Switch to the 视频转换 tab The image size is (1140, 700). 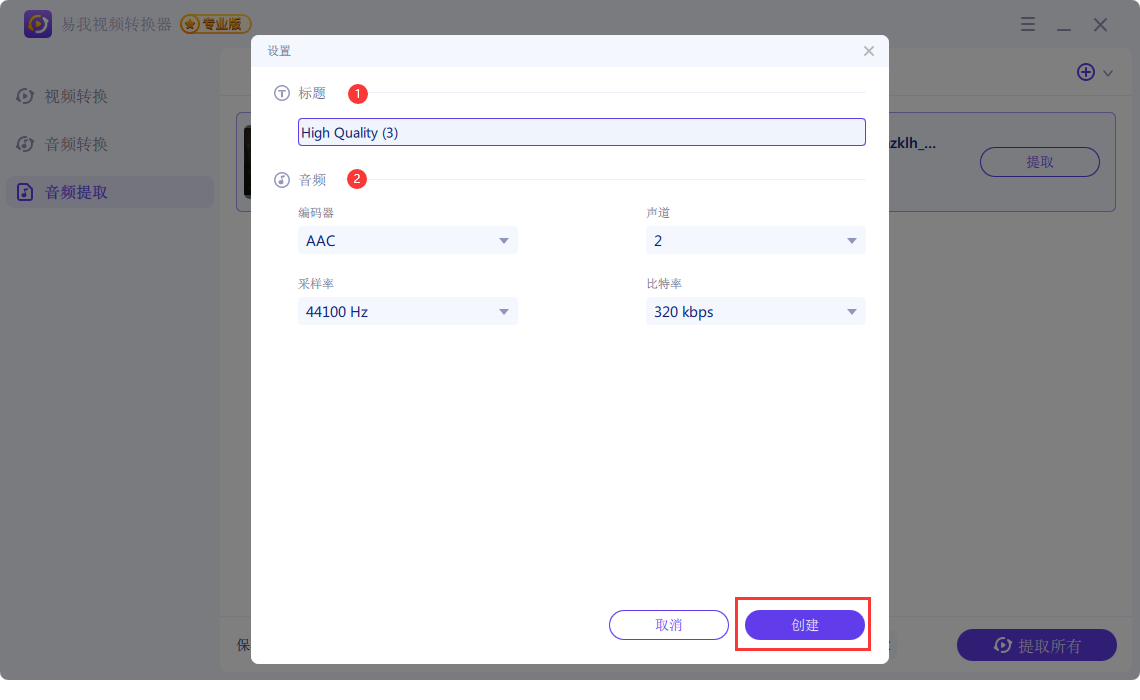point(76,96)
